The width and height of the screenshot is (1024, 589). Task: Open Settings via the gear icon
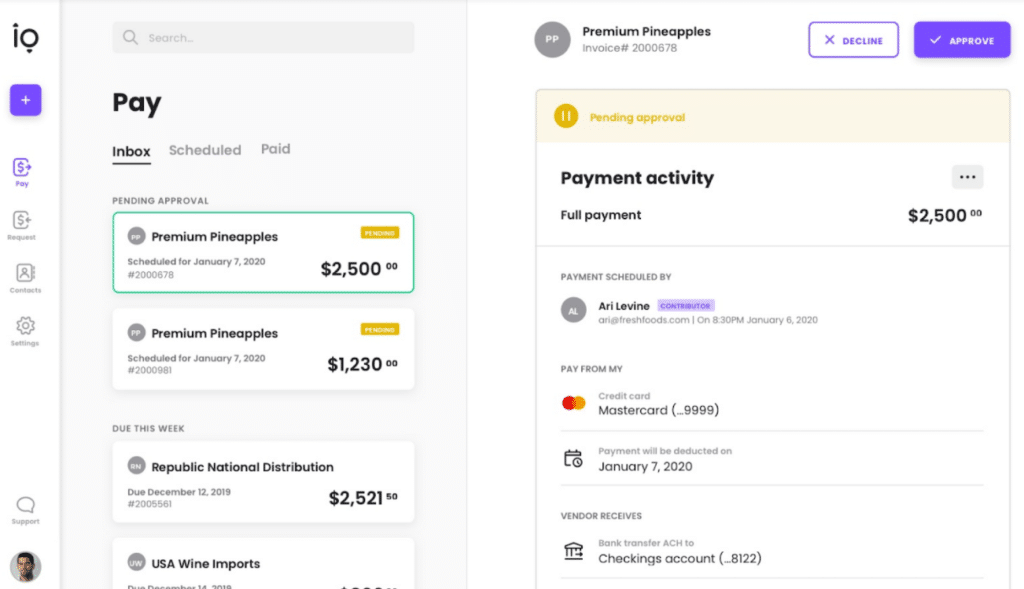point(25,329)
